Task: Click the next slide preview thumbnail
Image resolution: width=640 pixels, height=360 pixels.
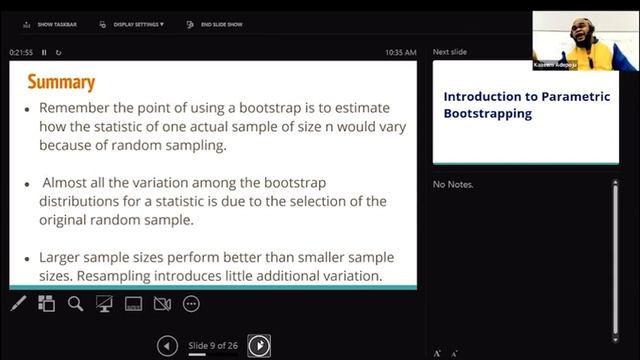Action: point(526,112)
